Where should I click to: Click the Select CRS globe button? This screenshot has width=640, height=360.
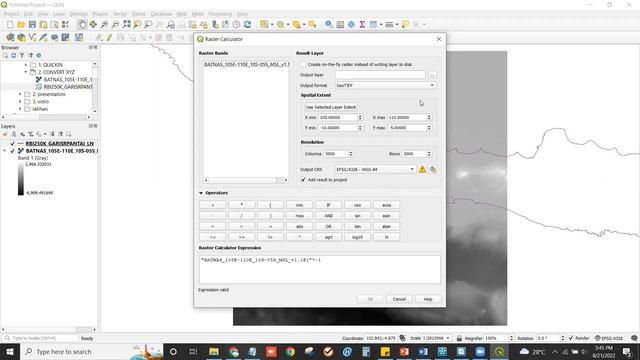pos(433,169)
